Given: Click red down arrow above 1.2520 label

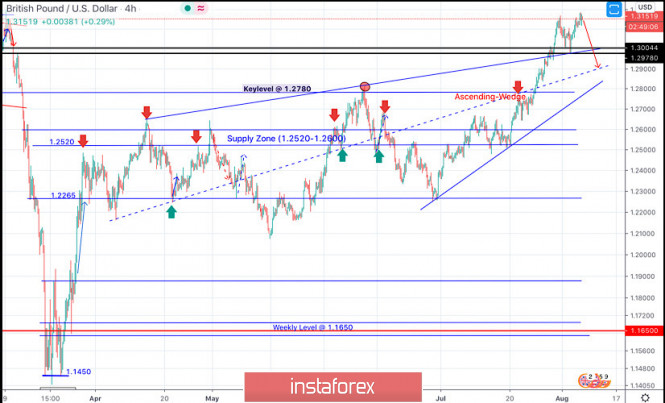Looking at the screenshot, I should (83, 142).
